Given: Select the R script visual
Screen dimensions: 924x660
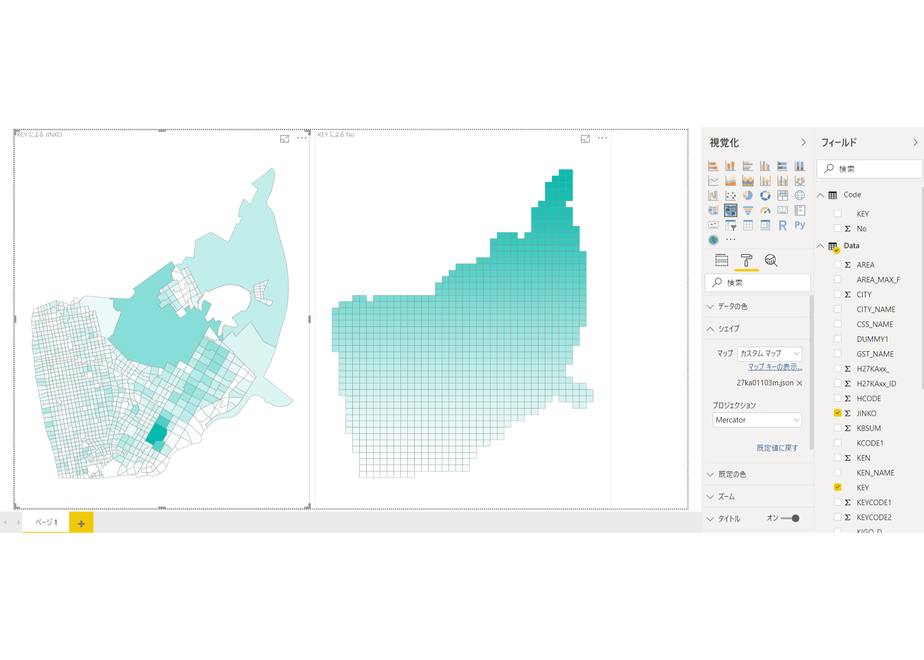Looking at the screenshot, I should pyautogui.click(x=783, y=225).
